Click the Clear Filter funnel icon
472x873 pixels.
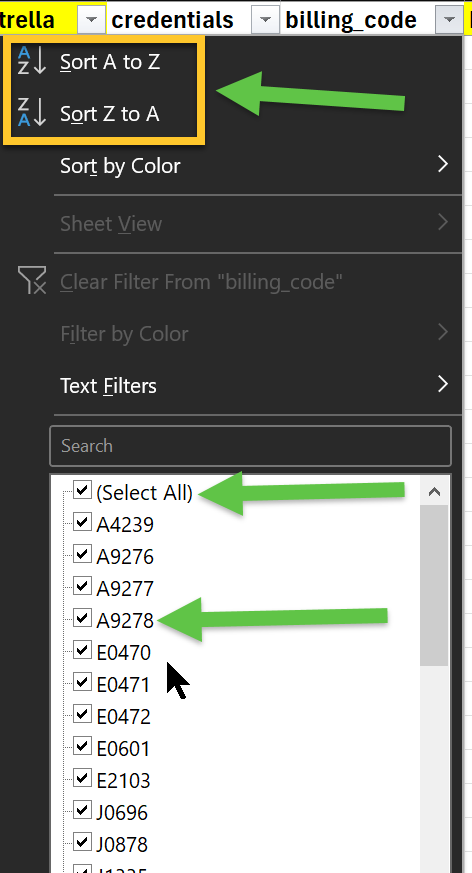click(x=31, y=280)
